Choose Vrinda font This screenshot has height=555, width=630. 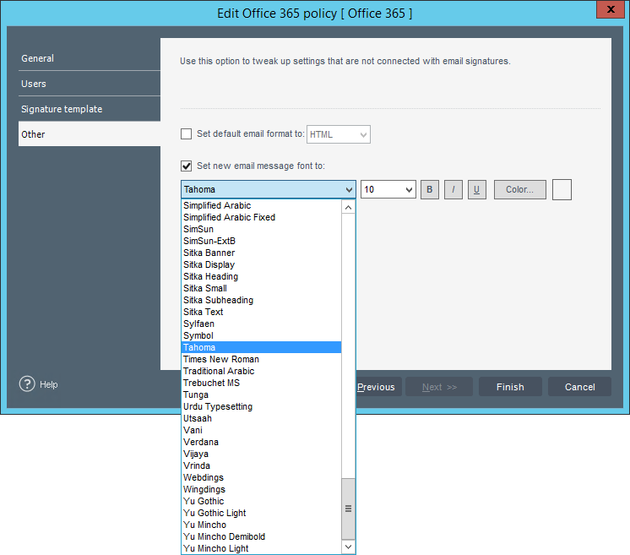click(x=261, y=465)
